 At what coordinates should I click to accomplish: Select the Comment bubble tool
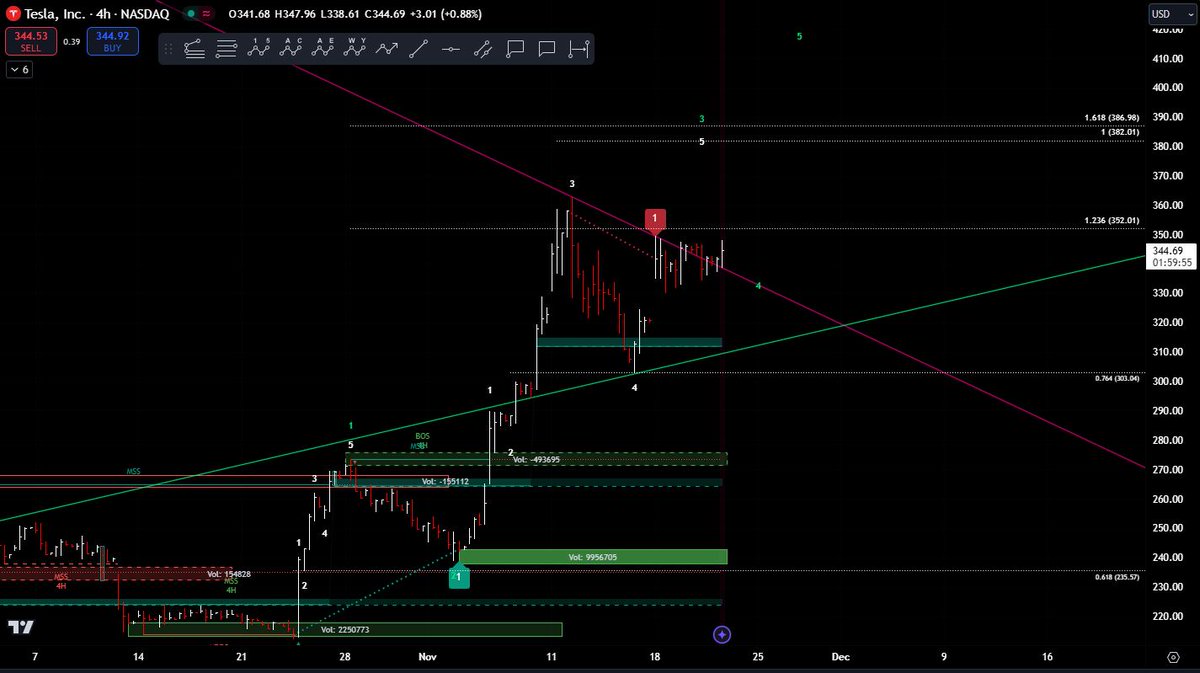(547, 48)
